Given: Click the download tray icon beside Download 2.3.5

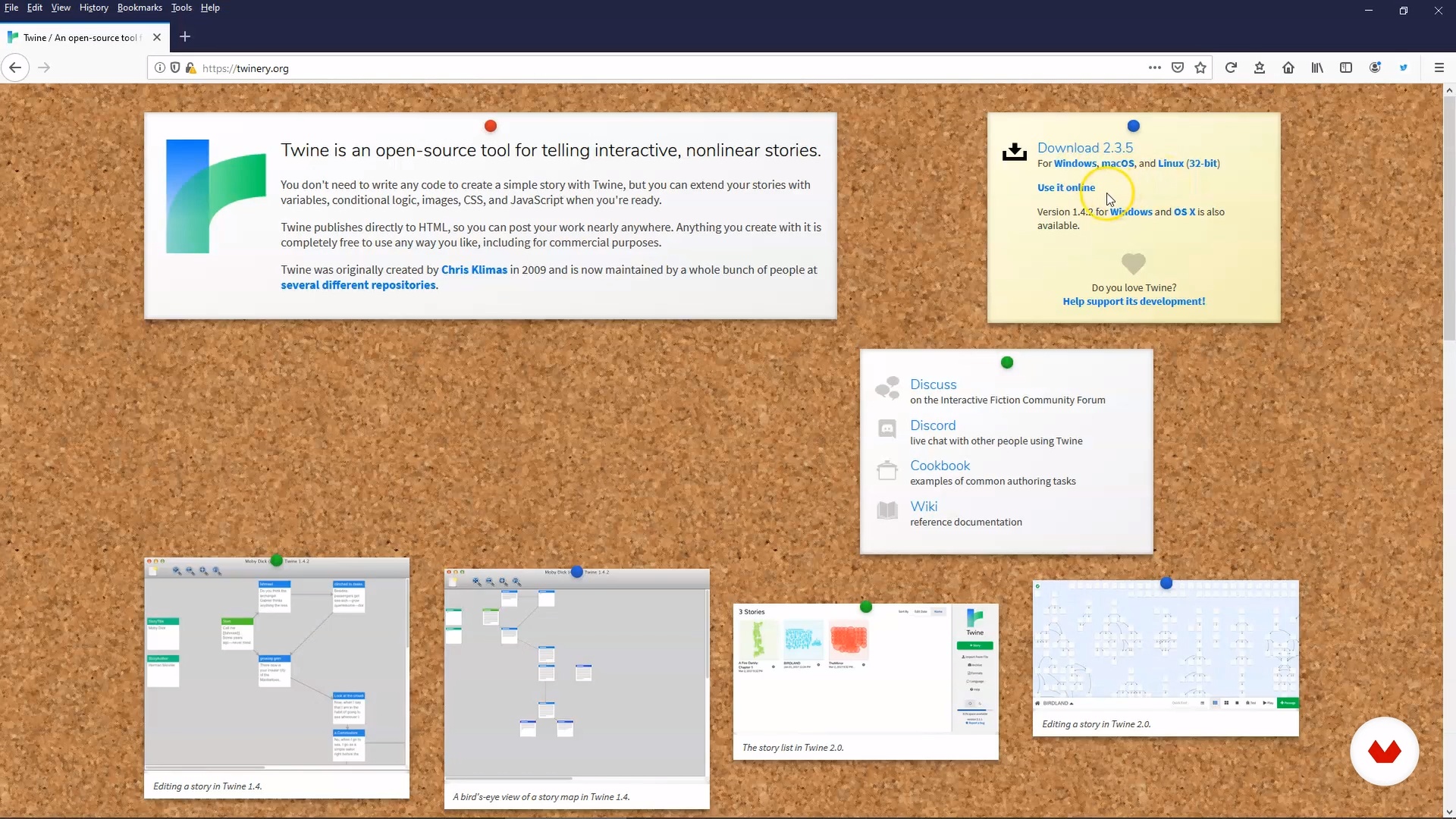Looking at the screenshot, I should coord(1014,152).
